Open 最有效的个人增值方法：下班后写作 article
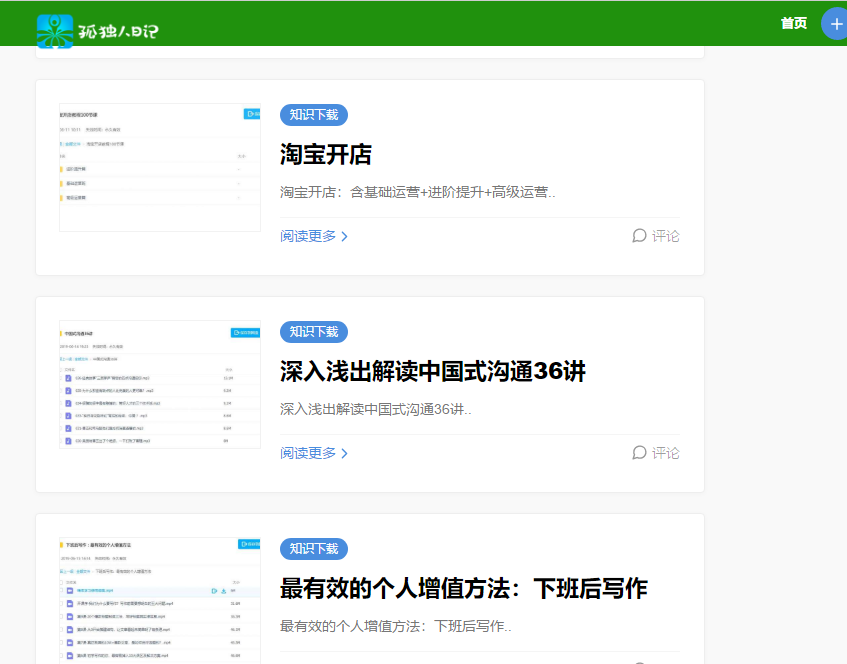 (x=462, y=588)
